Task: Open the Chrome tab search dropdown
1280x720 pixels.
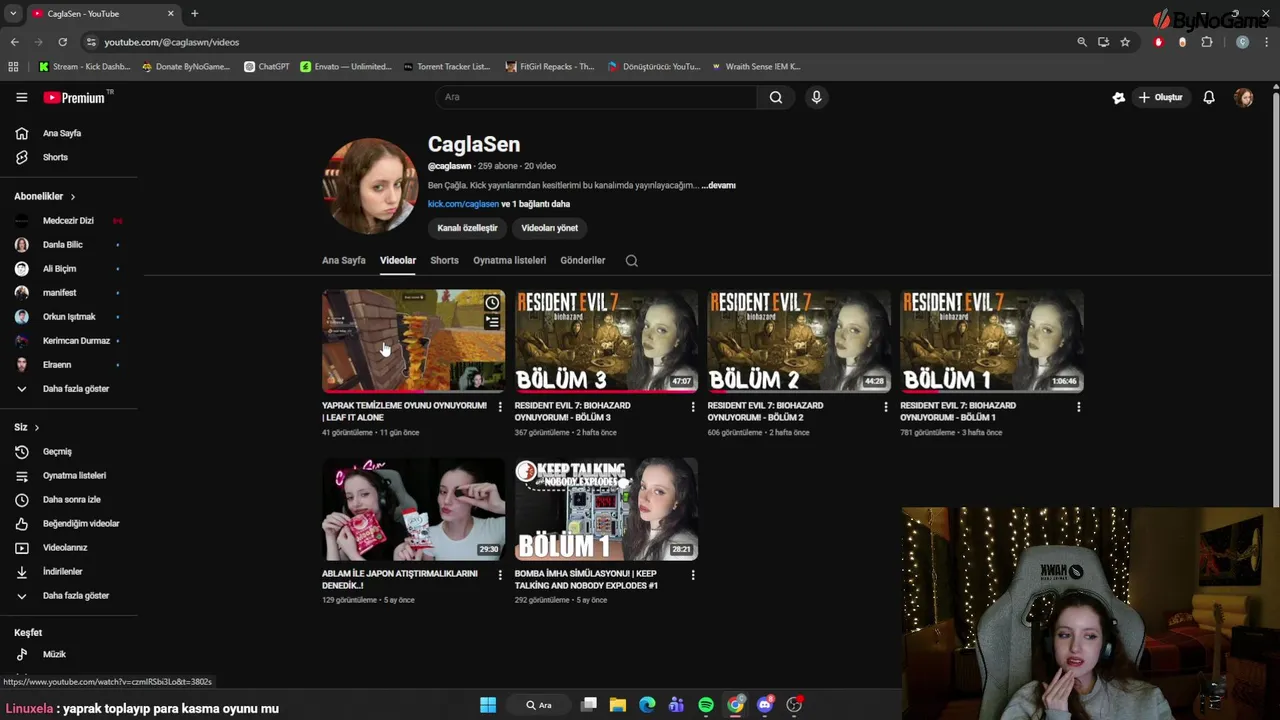Action: [x=13, y=13]
